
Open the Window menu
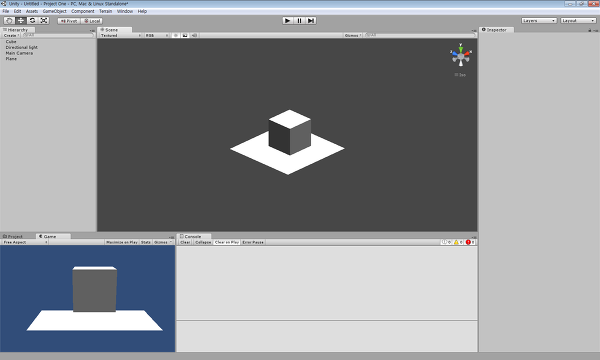click(x=125, y=11)
